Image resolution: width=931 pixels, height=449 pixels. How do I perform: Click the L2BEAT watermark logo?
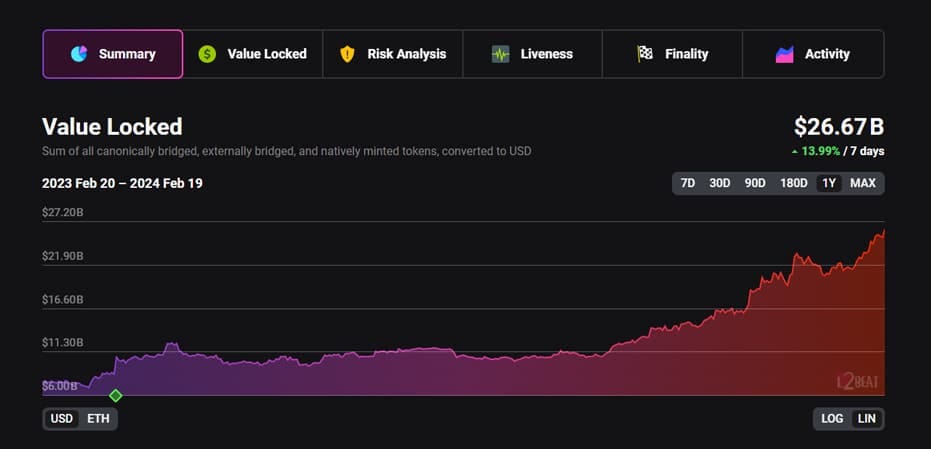coord(856,381)
